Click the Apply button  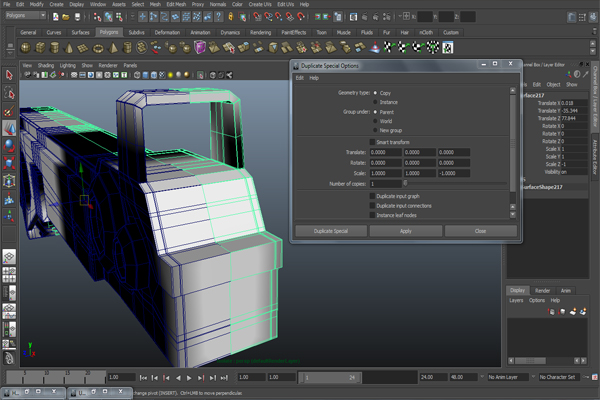[x=406, y=231]
